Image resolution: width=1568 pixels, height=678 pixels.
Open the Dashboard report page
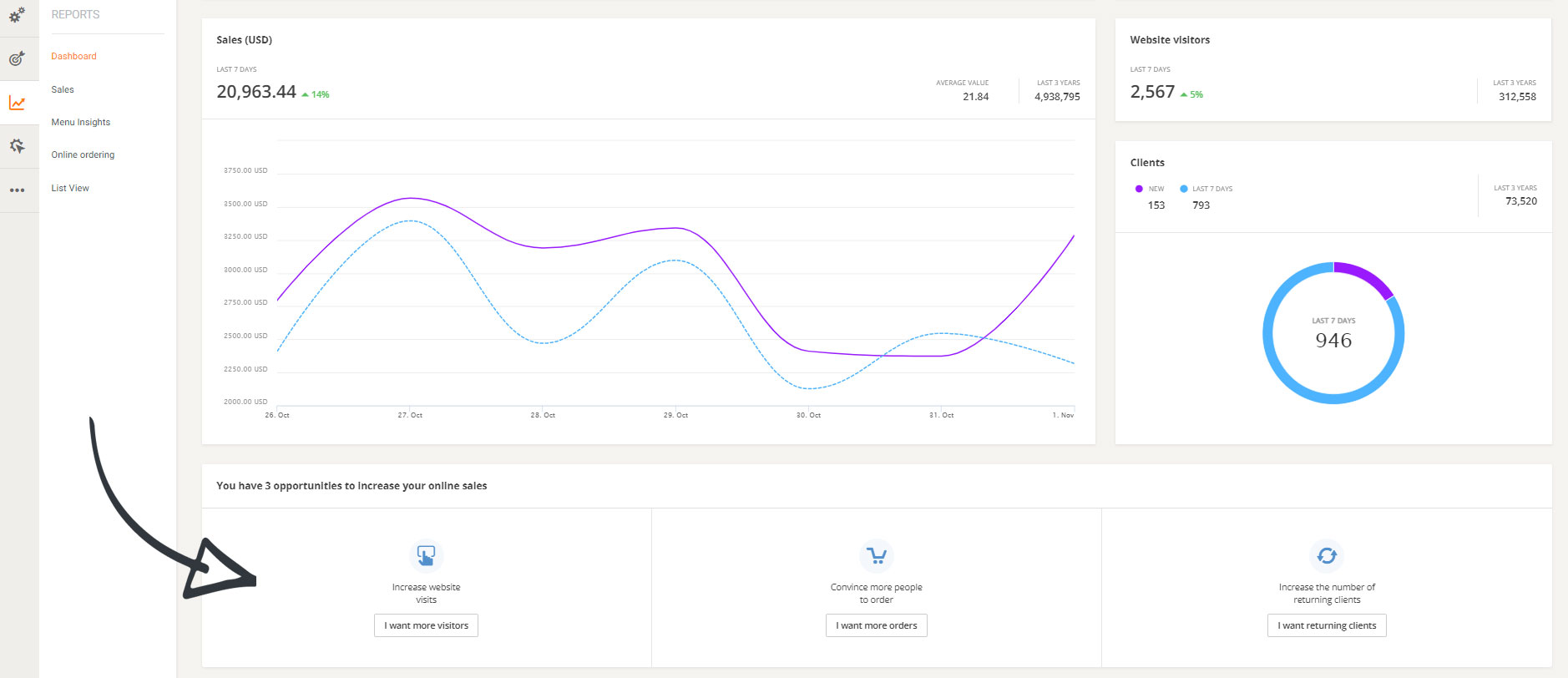pos(73,56)
